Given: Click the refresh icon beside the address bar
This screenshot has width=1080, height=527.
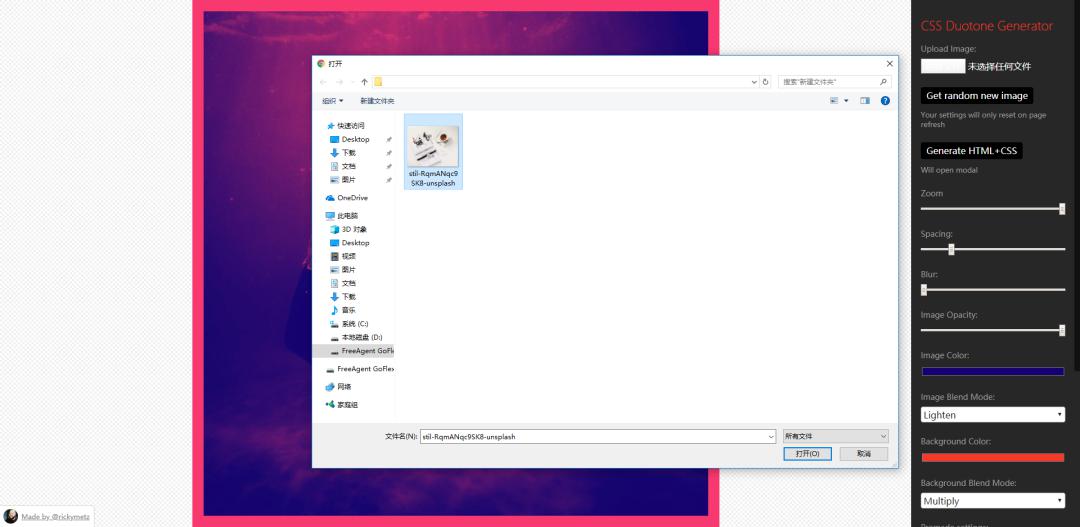Looking at the screenshot, I should coord(765,82).
